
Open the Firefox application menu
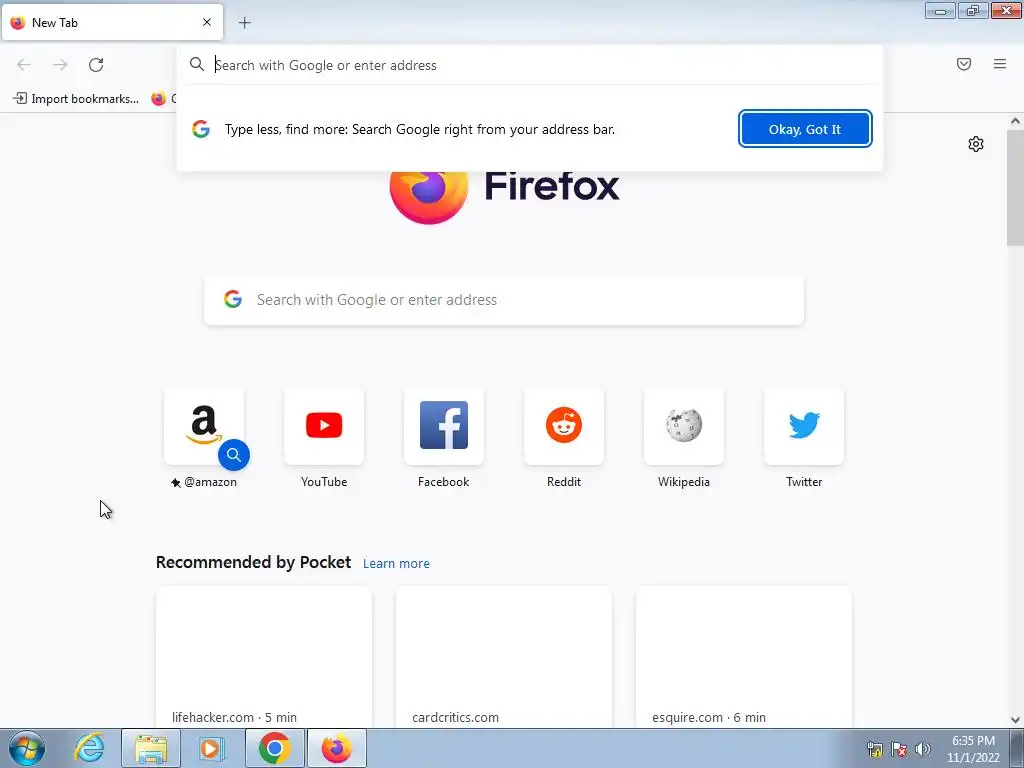[x=1000, y=64]
